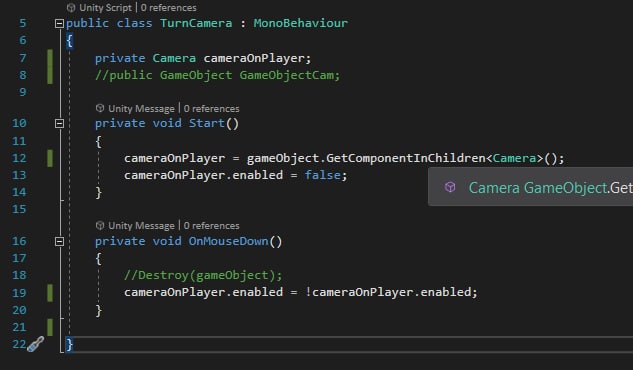Image resolution: width=633 pixels, height=370 pixels.
Task: Click the 'false' keyword on line 13
Action: tap(323, 175)
